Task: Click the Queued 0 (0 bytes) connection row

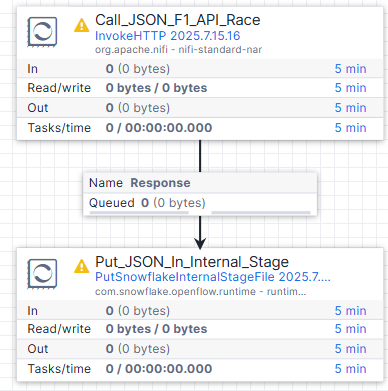Action: [x=200, y=203]
